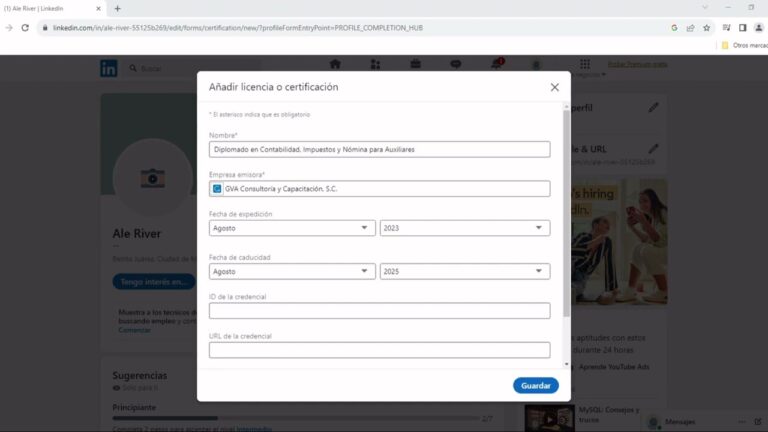Click the Principiante progress bar
This screenshot has width=768, height=432.
[x=296, y=418]
